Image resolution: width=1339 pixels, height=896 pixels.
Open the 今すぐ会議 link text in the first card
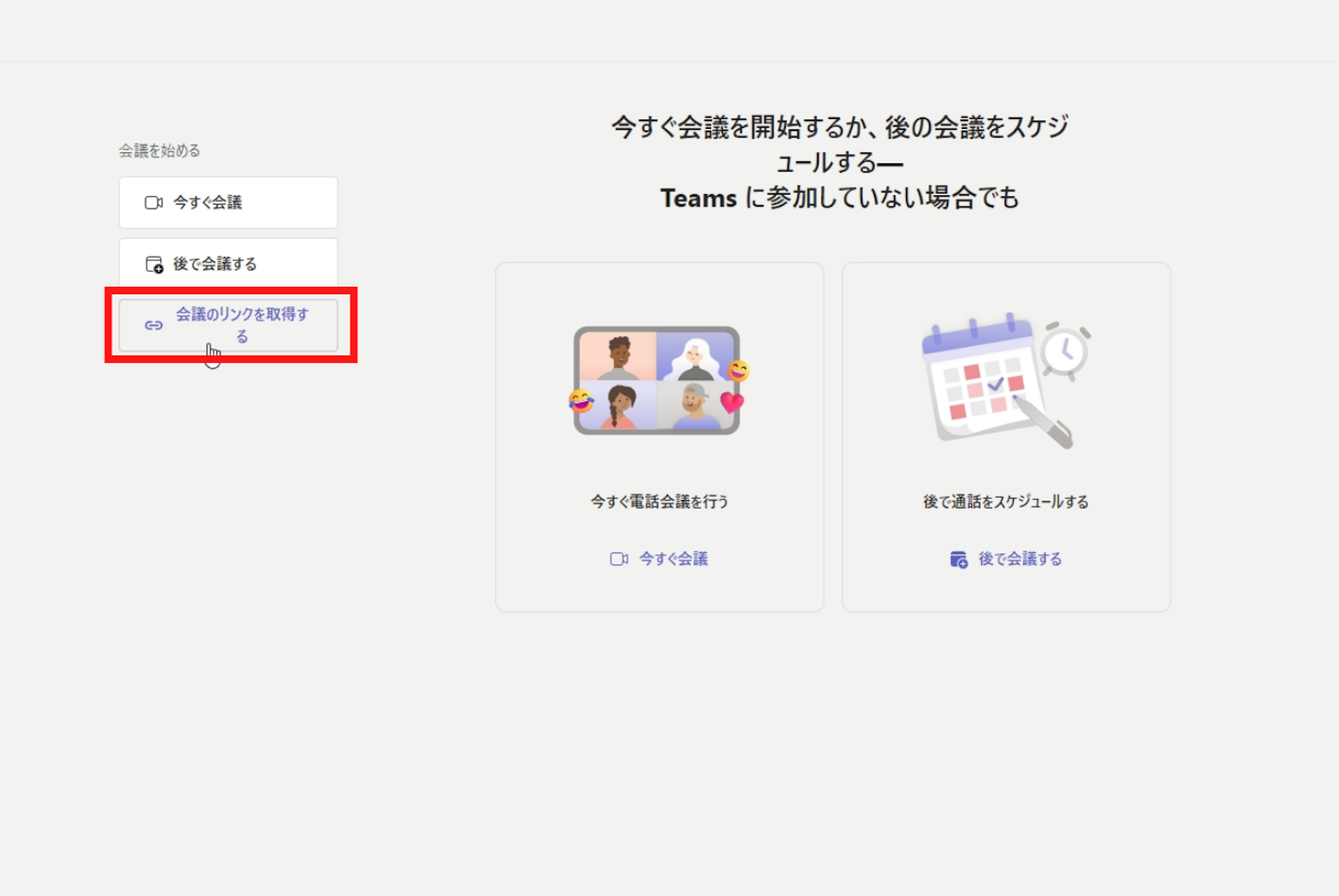[x=673, y=559]
